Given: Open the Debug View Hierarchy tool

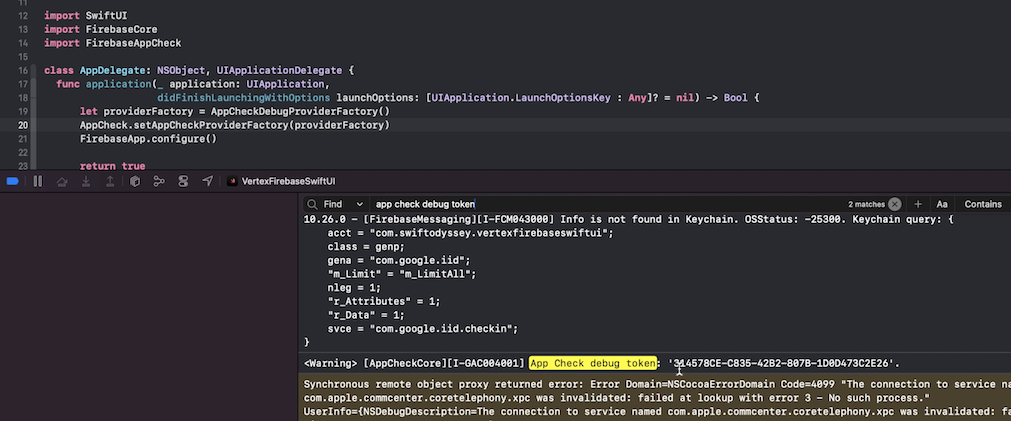Looking at the screenshot, I should coord(135,181).
